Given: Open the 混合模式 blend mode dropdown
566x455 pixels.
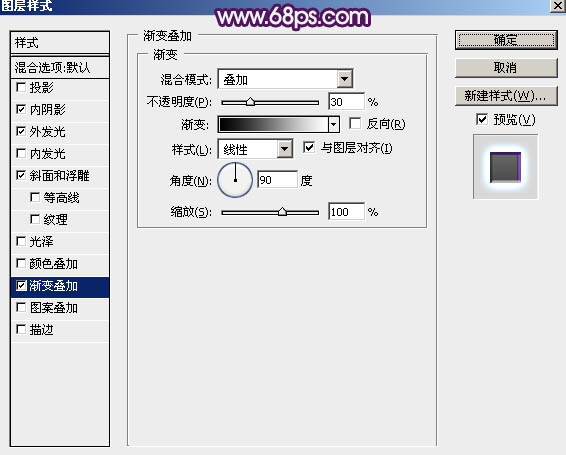Looking at the screenshot, I should click(x=345, y=79).
